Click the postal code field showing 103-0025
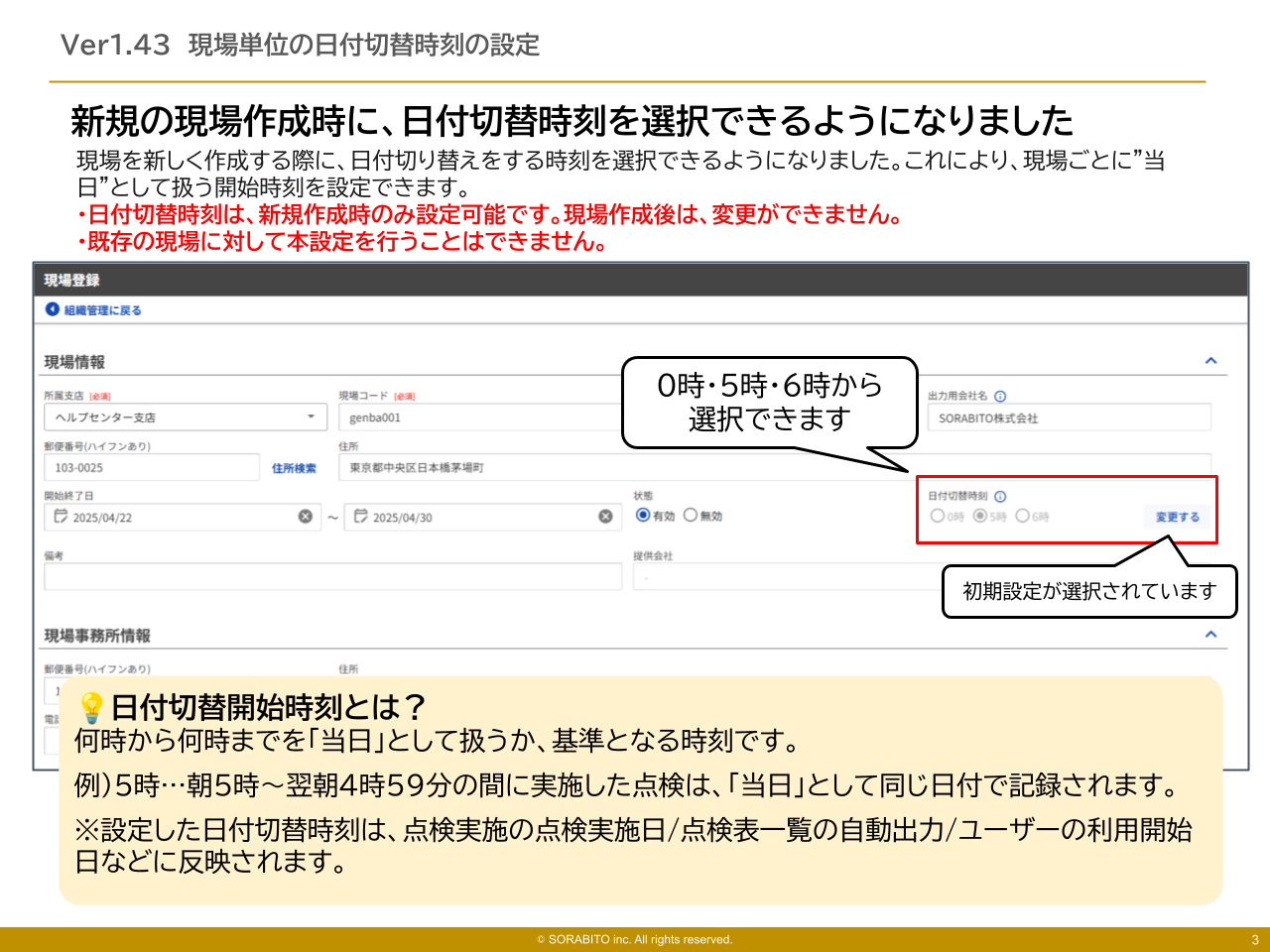Viewport: 1270px width, 952px height. click(149, 466)
